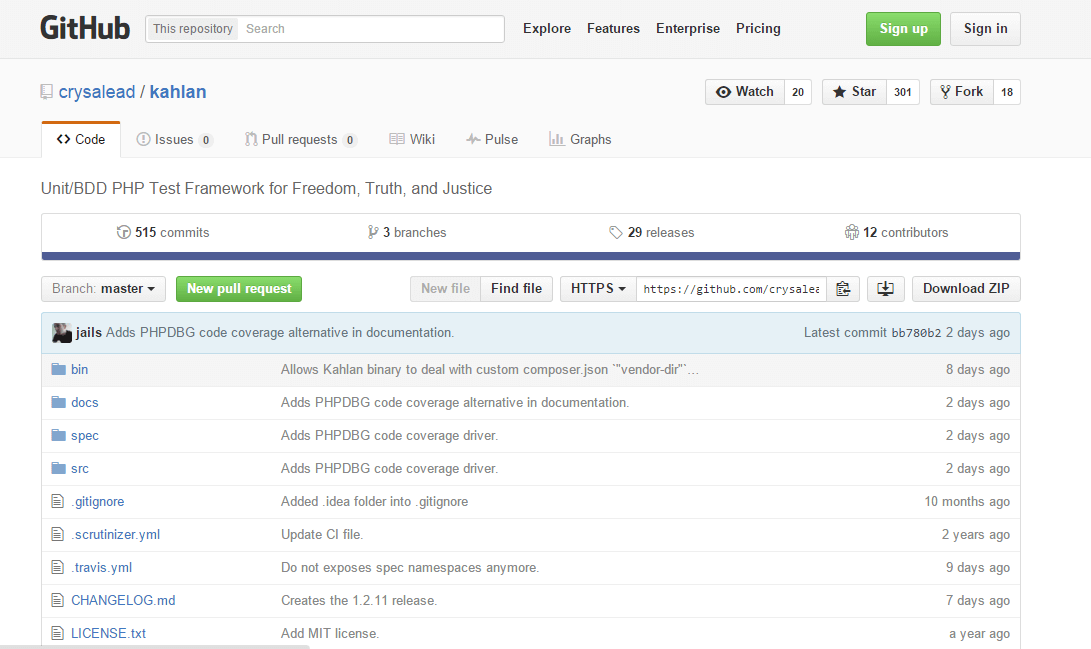Image resolution: width=1091 pixels, height=649 pixels.
Task: Click the Wiki tab book icon
Action: [397, 139]
